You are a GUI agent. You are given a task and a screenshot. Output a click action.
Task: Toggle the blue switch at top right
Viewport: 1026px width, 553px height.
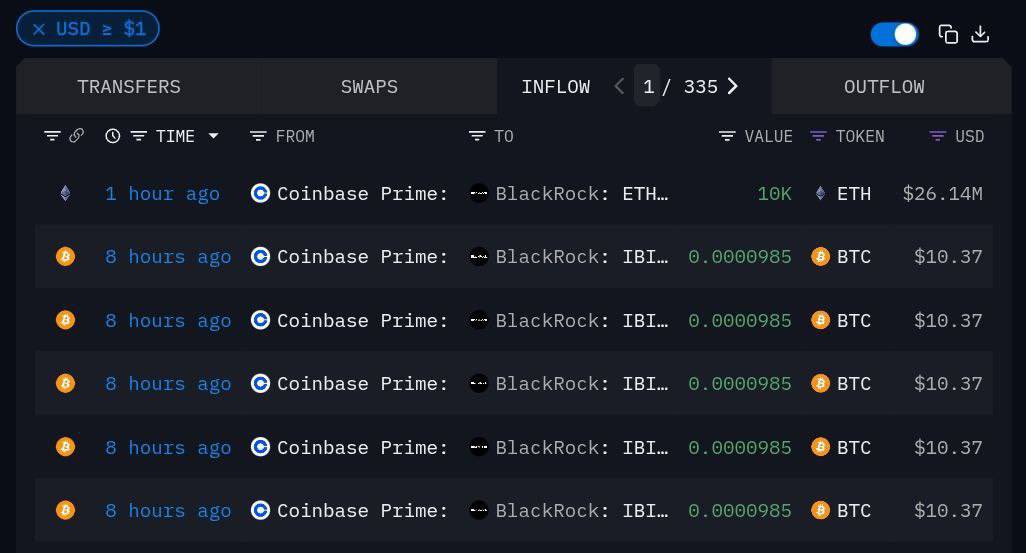[x=894, y=35]
